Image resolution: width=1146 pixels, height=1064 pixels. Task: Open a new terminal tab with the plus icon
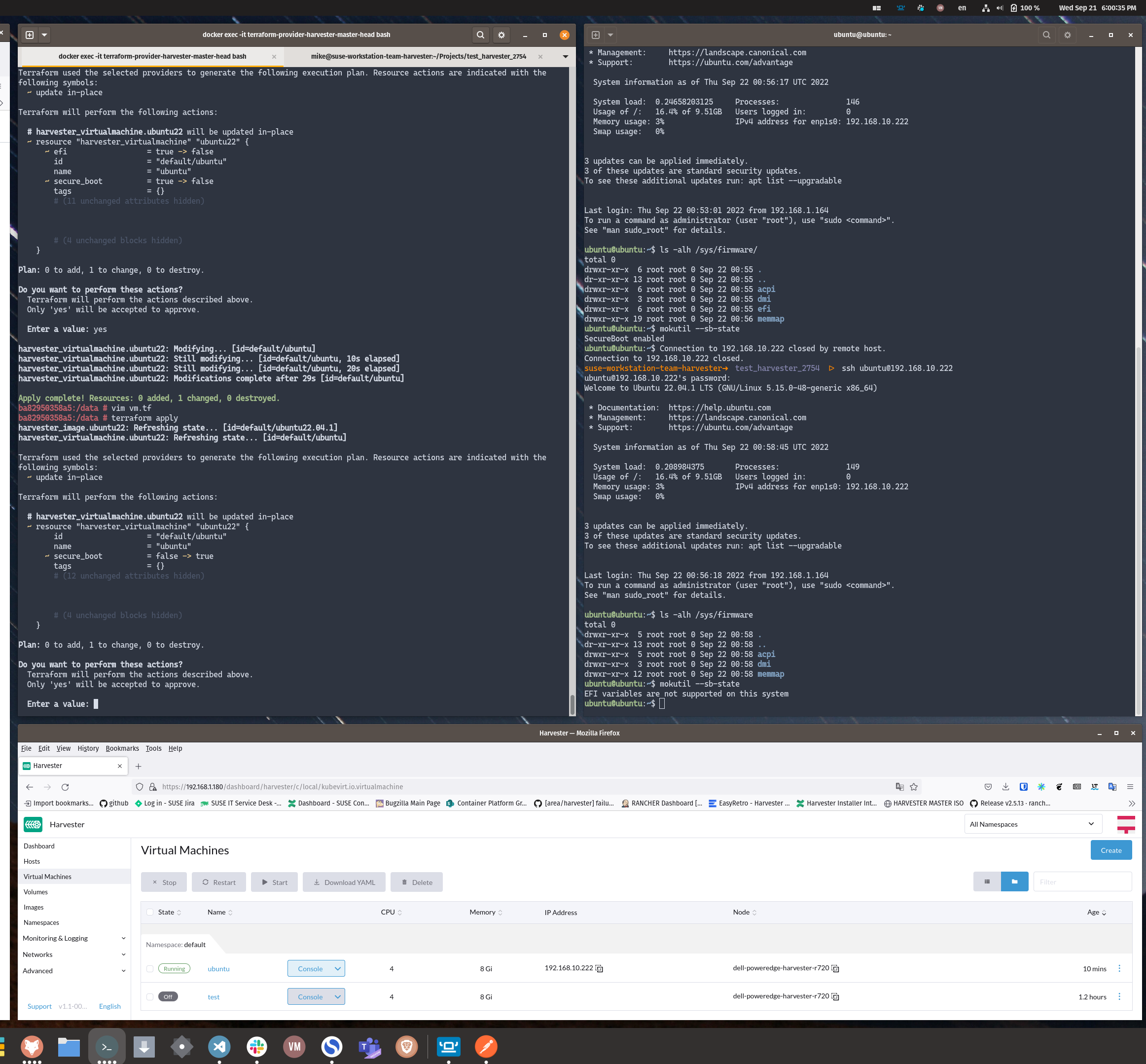tap(28, 35)
